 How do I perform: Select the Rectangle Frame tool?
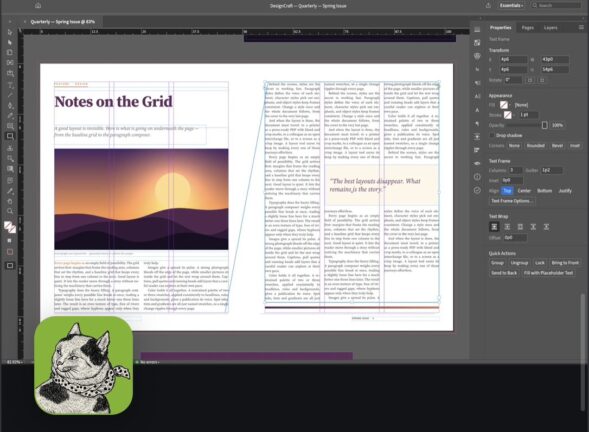[10, 126]
